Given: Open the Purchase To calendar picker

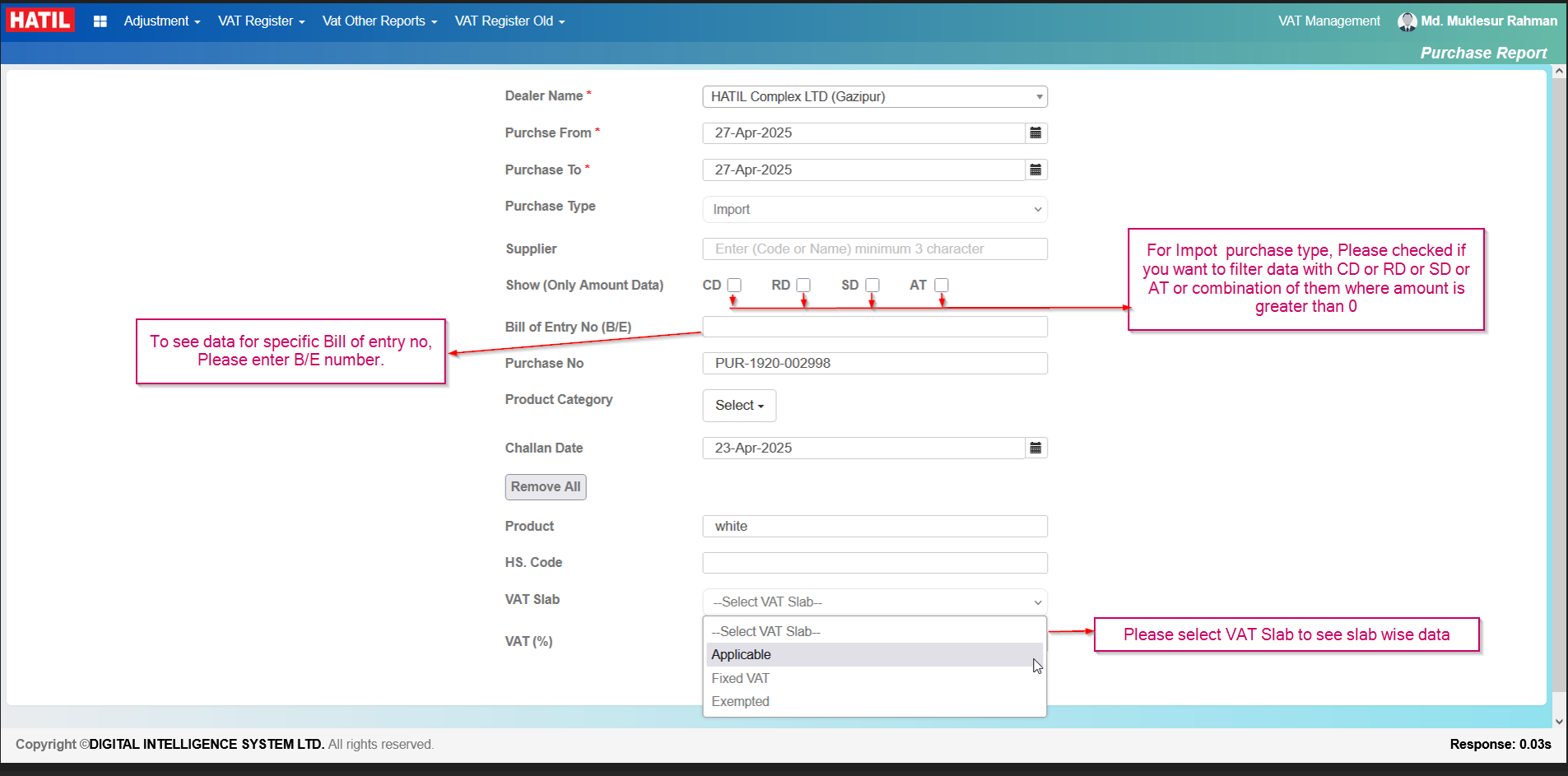Looking at the screenshot, I should pos(1035,170).
